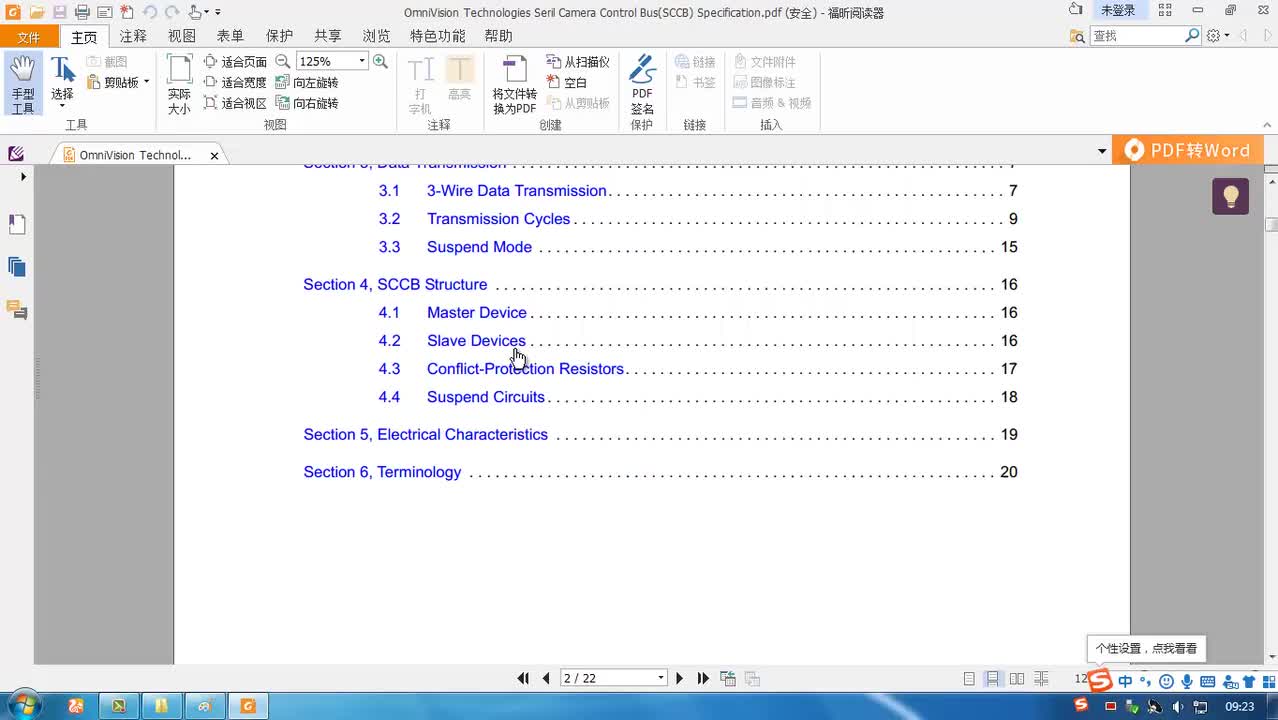
Task: Click the 查找 search input field
Action: 1136,35
